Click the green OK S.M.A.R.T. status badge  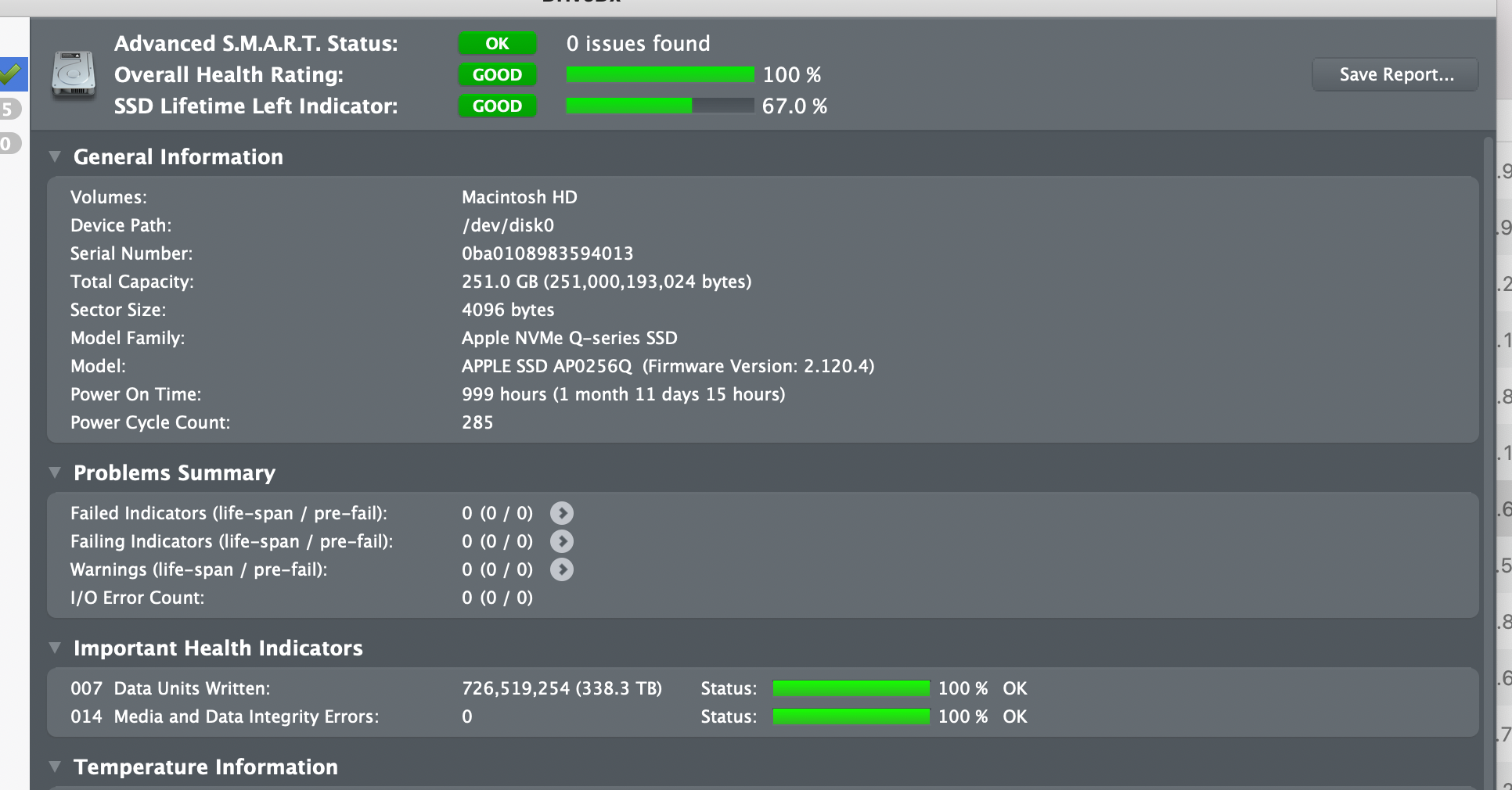pyautogui.click(x=497, y=44)
